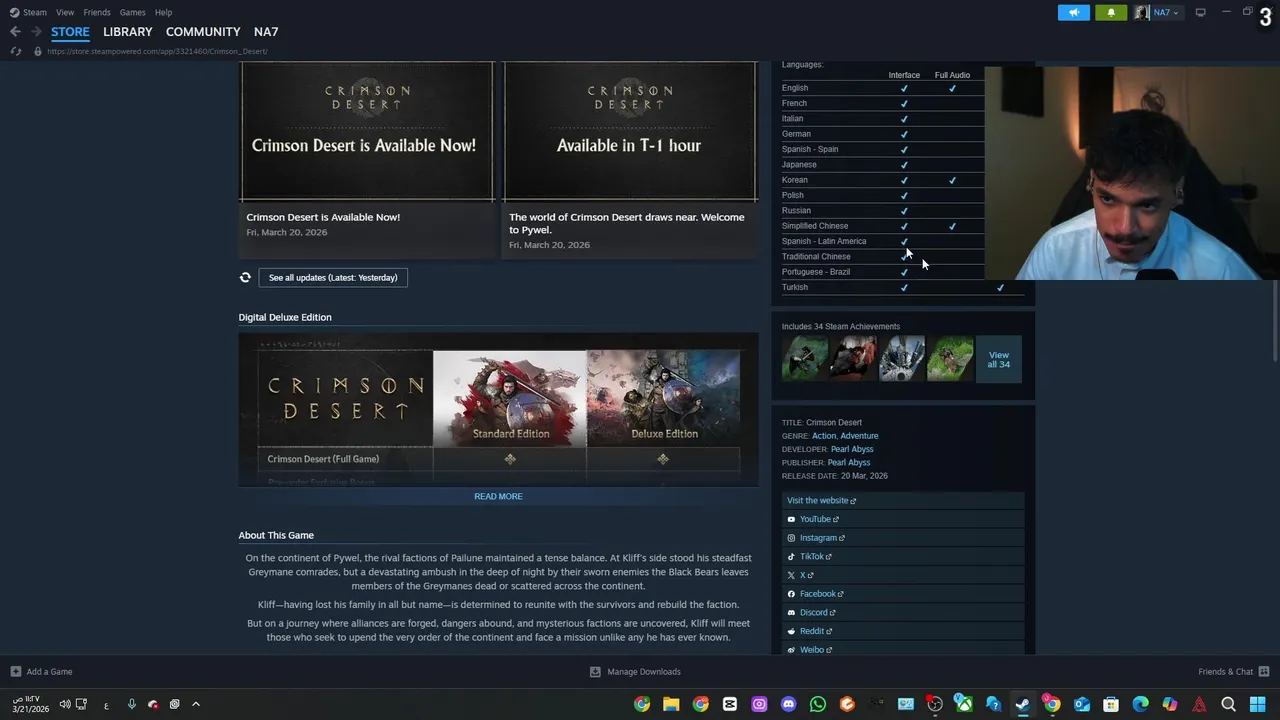Screen dimensions: 1280x720
Task: Click View all 34 achievements
Action: (998, 359)
